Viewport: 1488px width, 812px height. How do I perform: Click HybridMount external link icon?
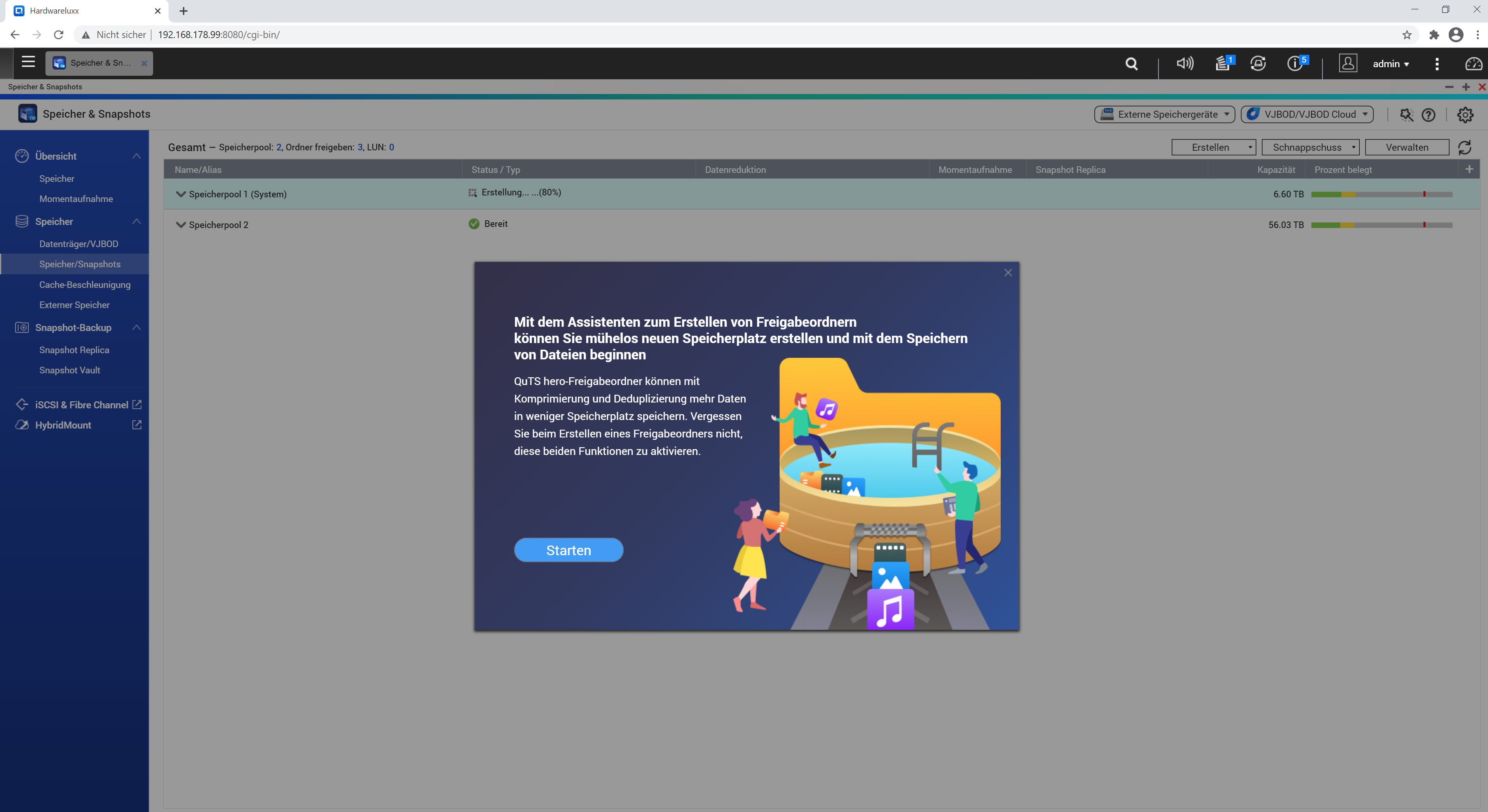point(137,425)
